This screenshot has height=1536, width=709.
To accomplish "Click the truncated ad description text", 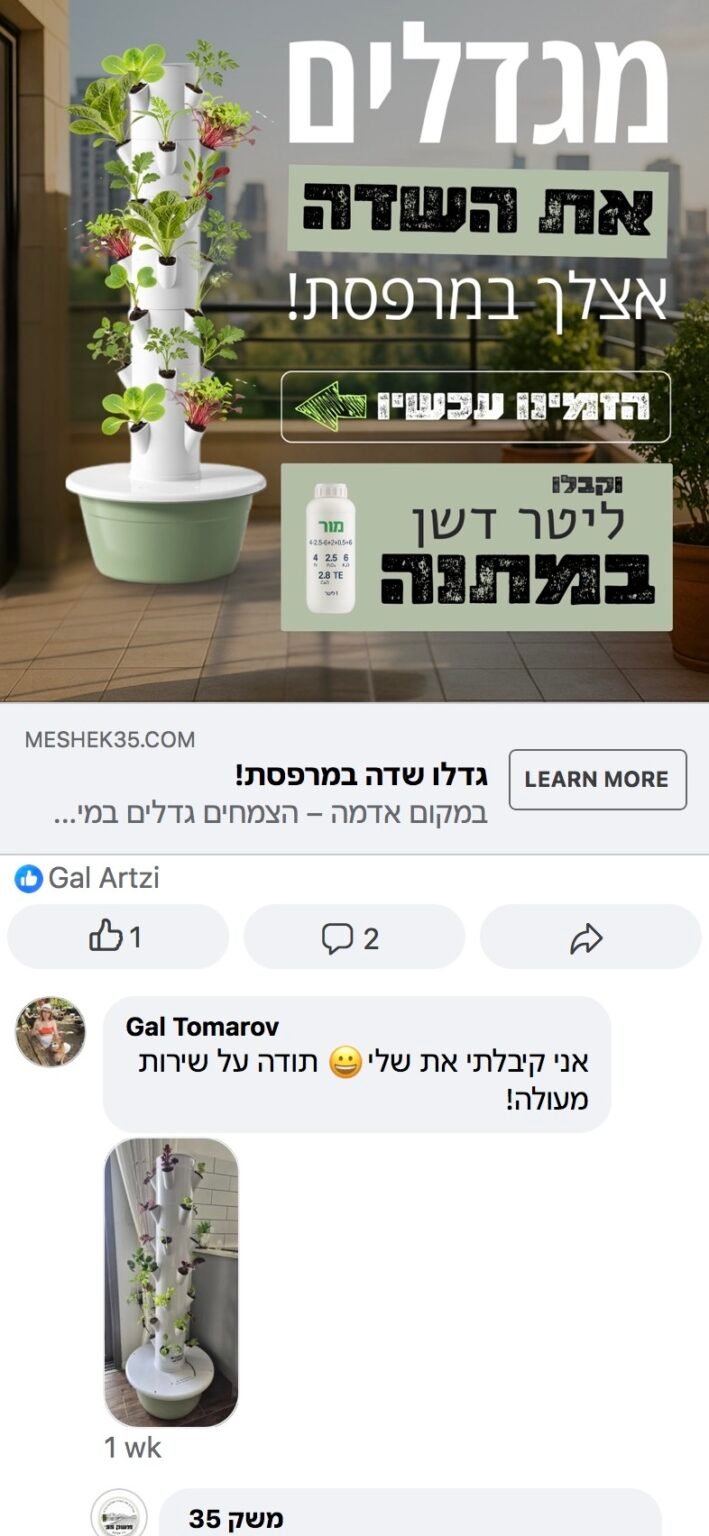I will coord(270,812).
